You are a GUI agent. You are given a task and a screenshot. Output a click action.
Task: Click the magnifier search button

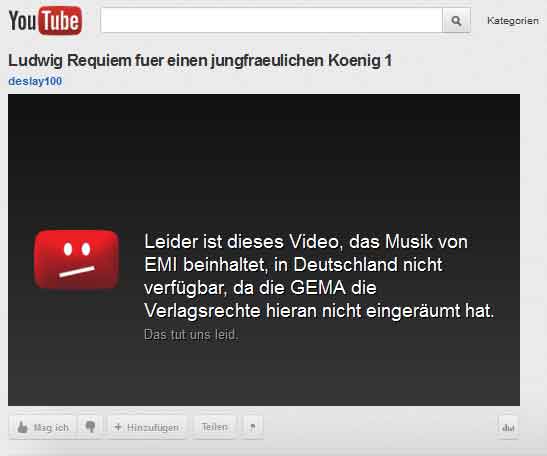(x=456, y=21)
